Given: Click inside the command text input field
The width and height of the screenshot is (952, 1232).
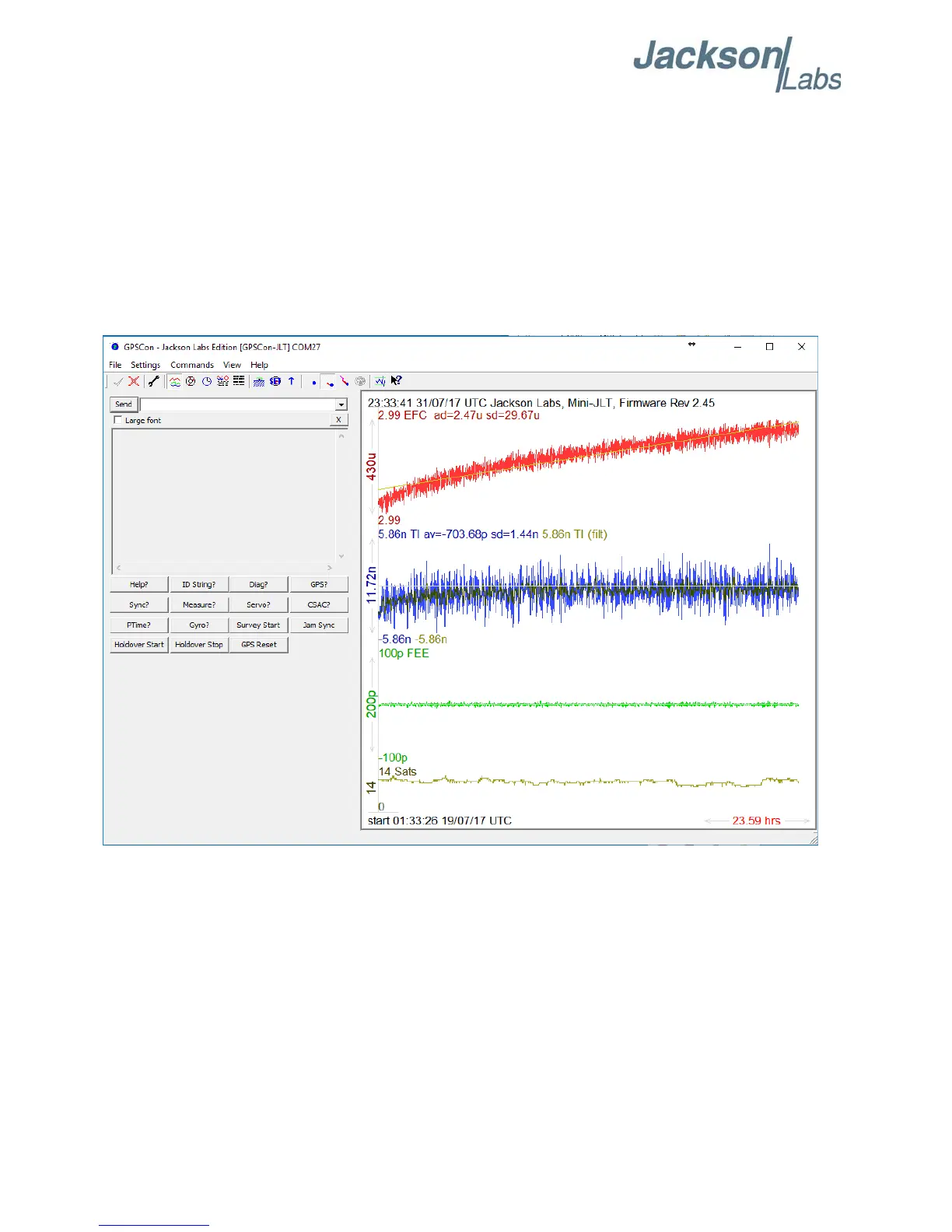Looking at the screenshot, I should coord(238,404).
